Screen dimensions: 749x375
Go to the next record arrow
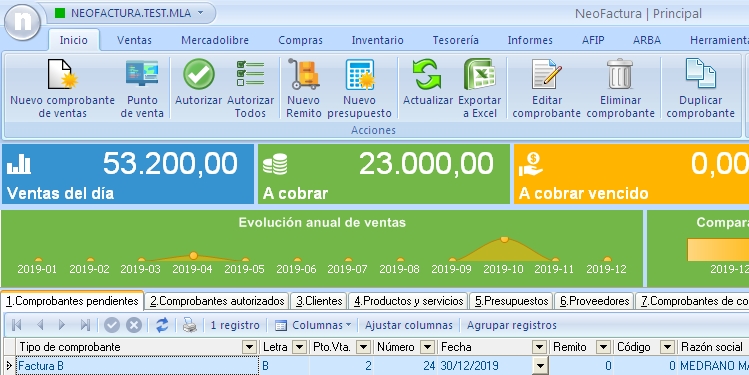point(62,325)
